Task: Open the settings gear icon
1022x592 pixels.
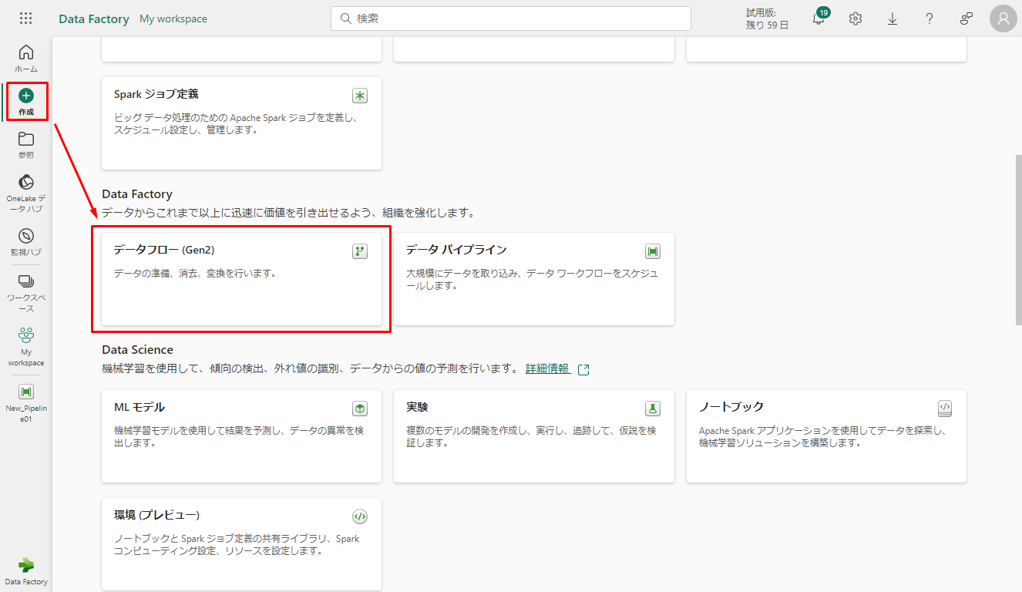Action: 855,19
